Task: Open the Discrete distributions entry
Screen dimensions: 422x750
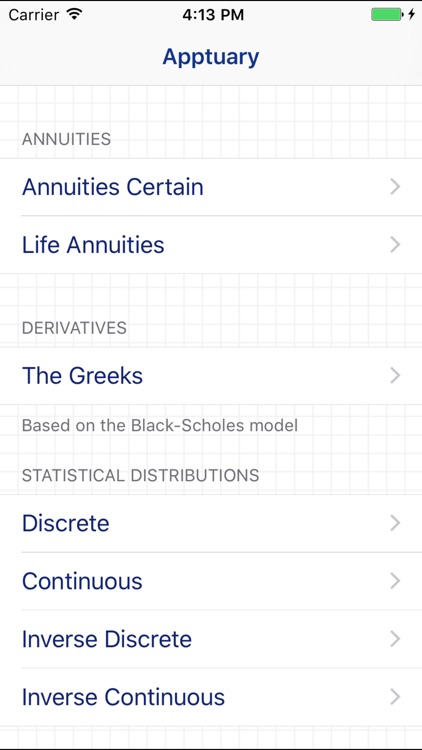Action: point(211,523)
